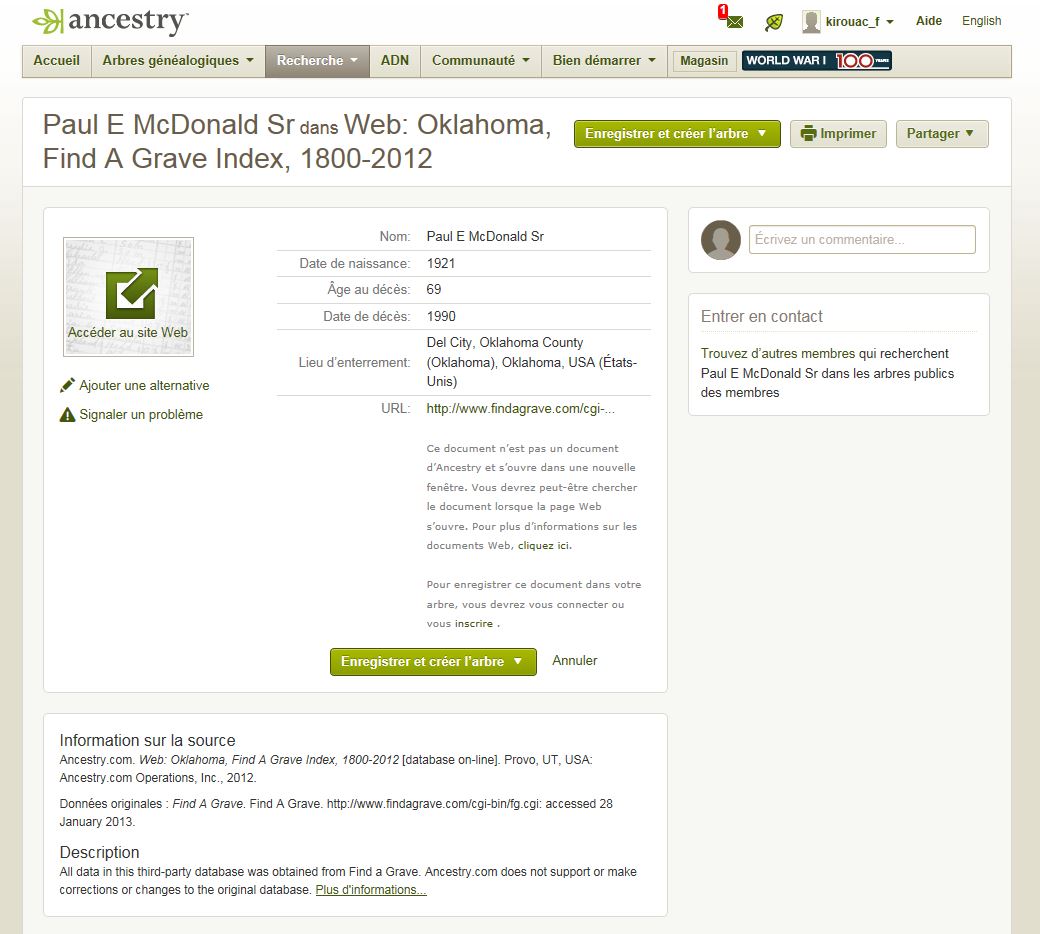Click the Annuler link
Viewport: 1040px width, 934px height.
pos(574,661)
